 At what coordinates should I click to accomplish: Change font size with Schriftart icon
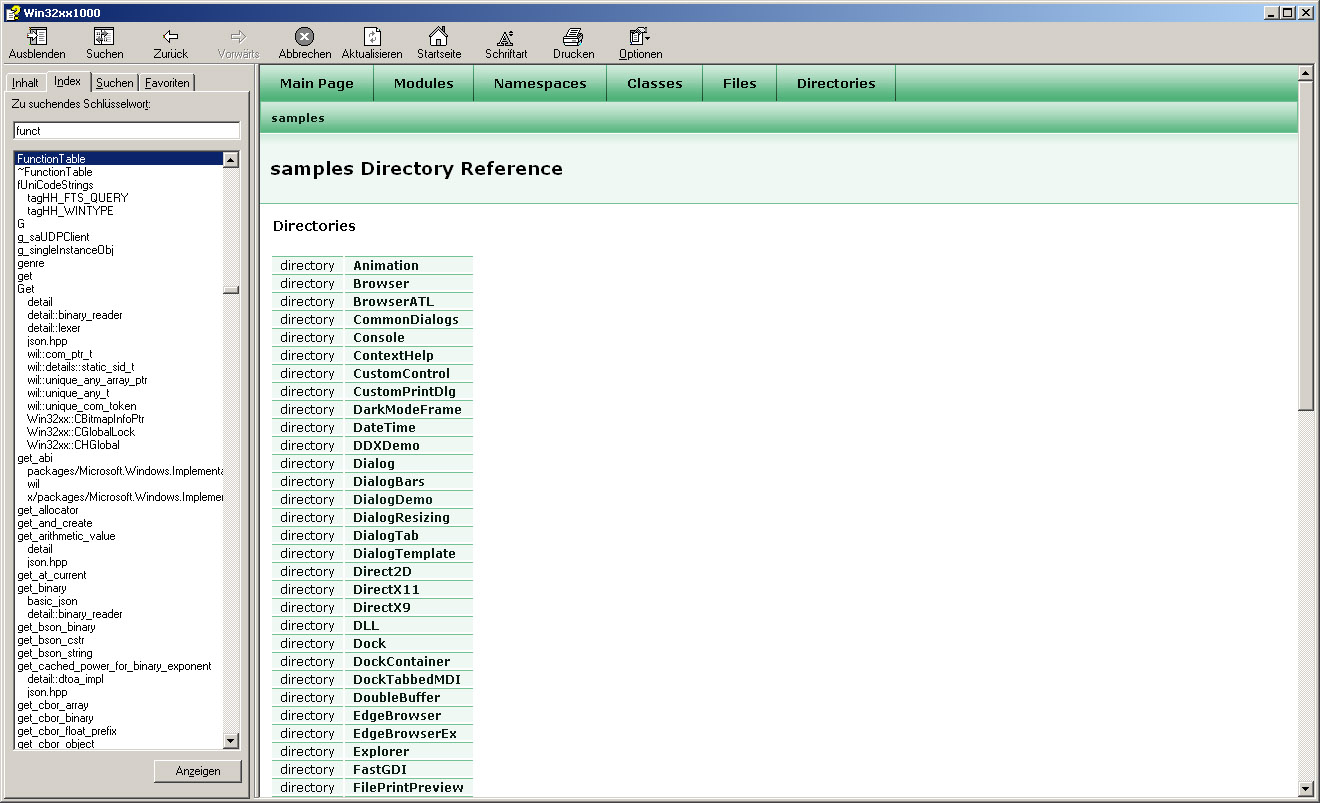[x=505, y=37]
